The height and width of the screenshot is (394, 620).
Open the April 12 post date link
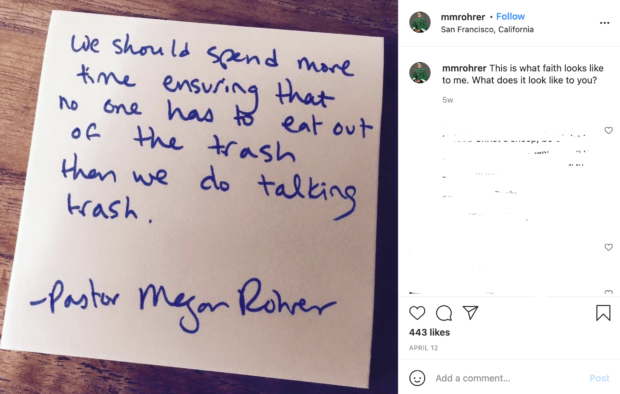(423, 348)
